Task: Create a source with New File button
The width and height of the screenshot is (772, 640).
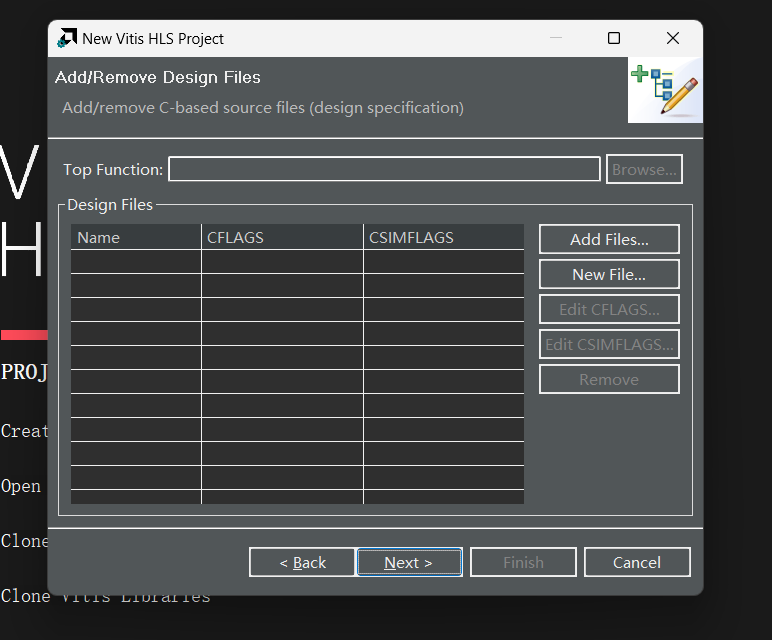Action: point(609,274)
